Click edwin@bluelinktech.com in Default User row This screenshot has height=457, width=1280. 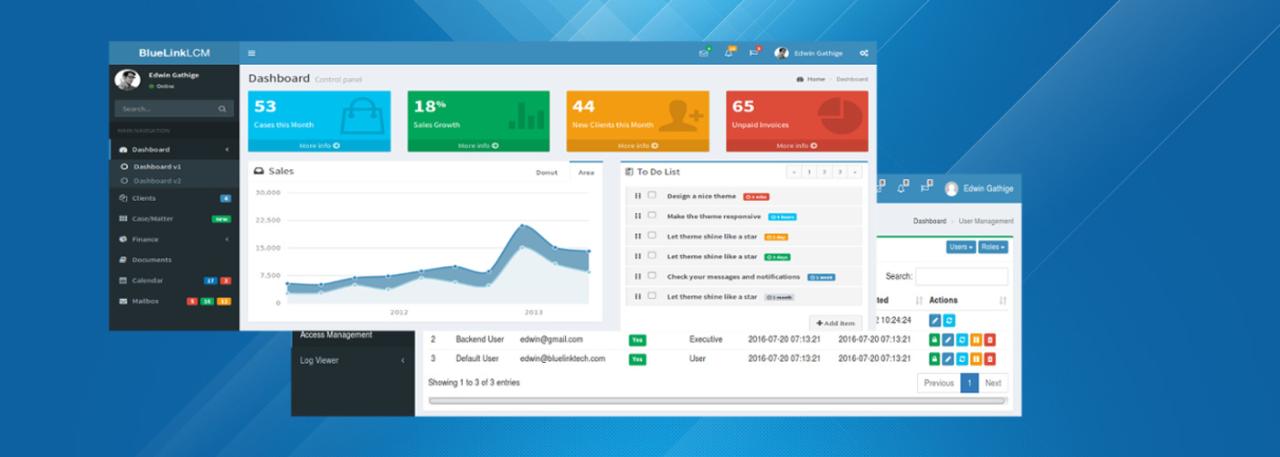pos(562,358)
